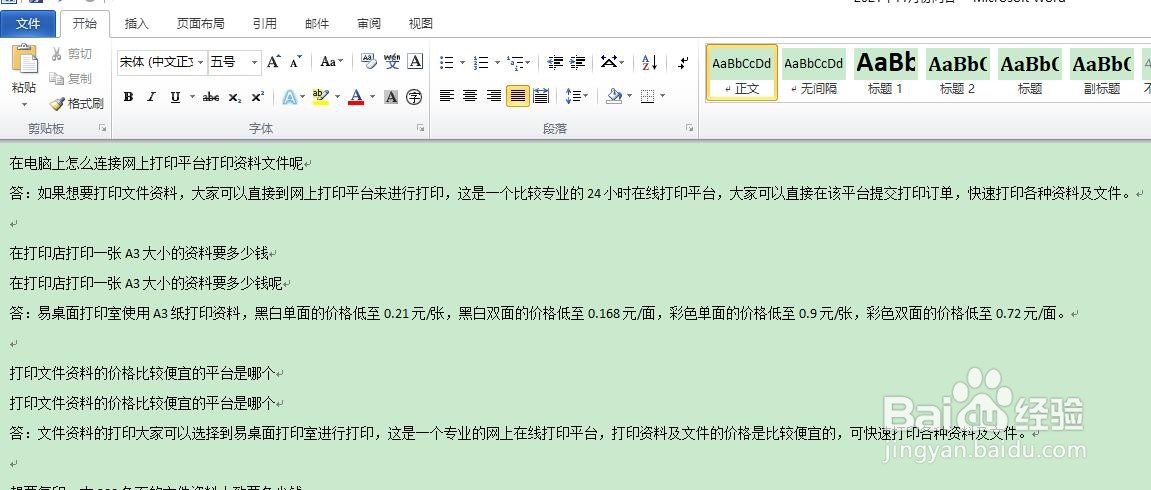Expand highlight color dropdown arrow
1151x490 pixels.
[337, 97]
